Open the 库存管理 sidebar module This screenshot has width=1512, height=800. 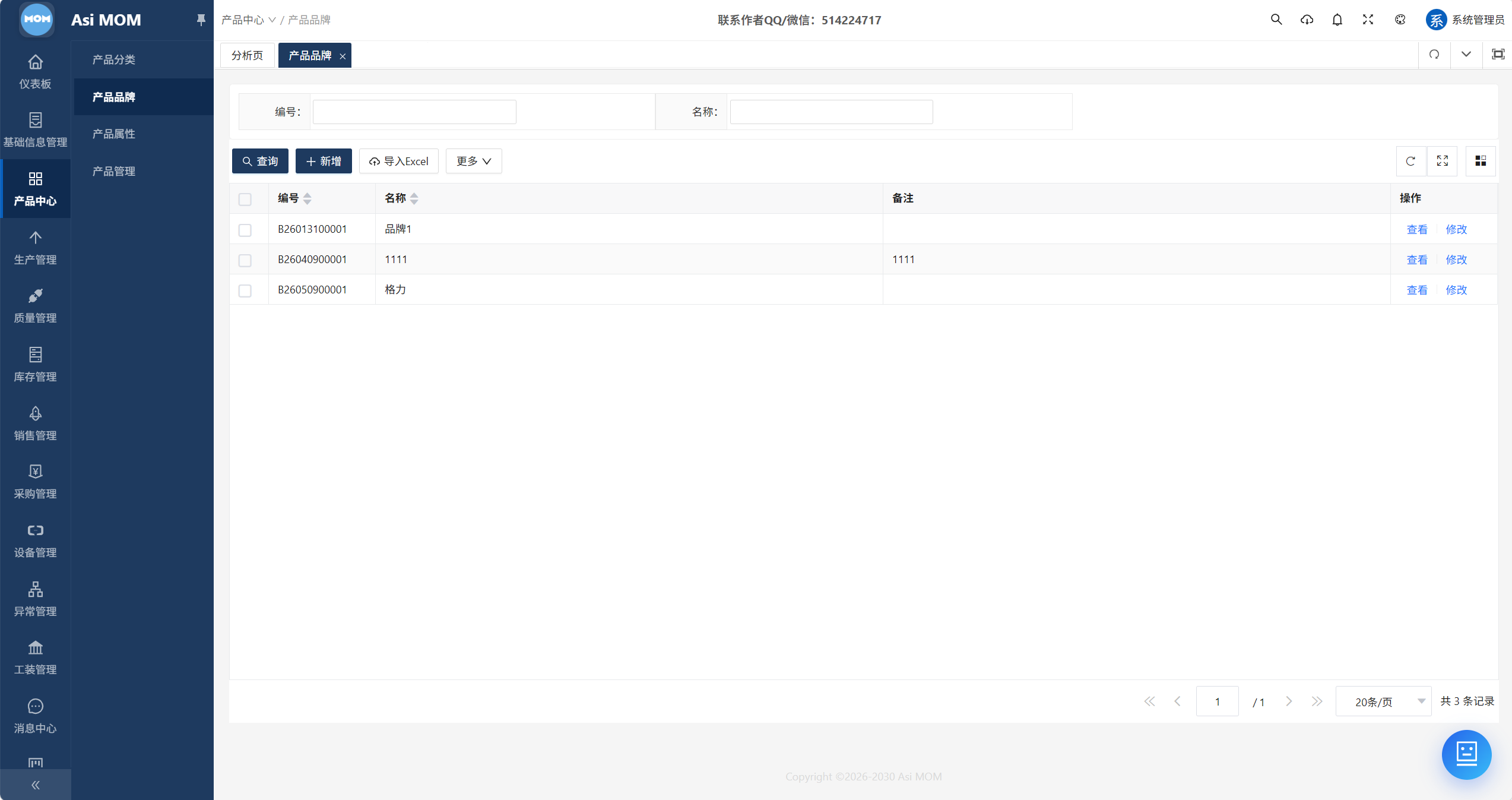35,365
